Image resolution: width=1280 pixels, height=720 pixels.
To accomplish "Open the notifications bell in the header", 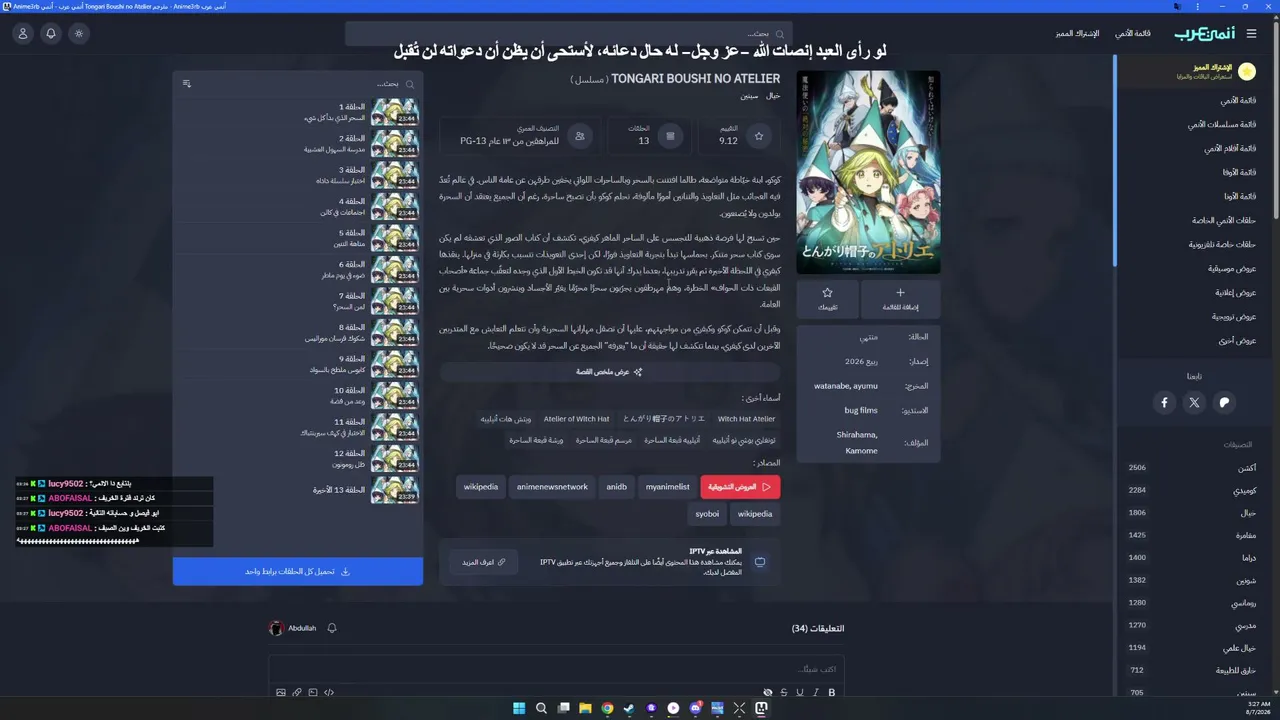I will [51, 33].
